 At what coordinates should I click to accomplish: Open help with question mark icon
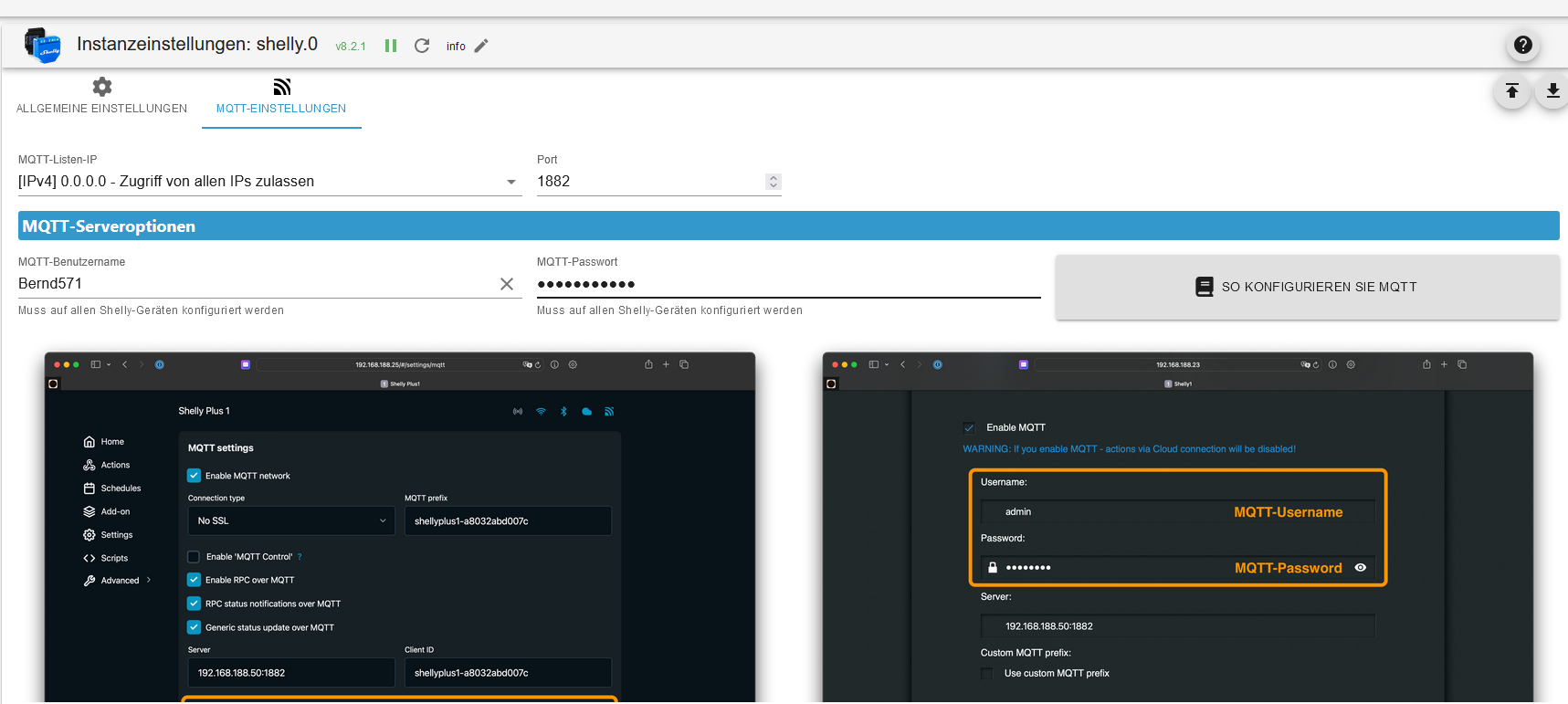point(1523,45)
